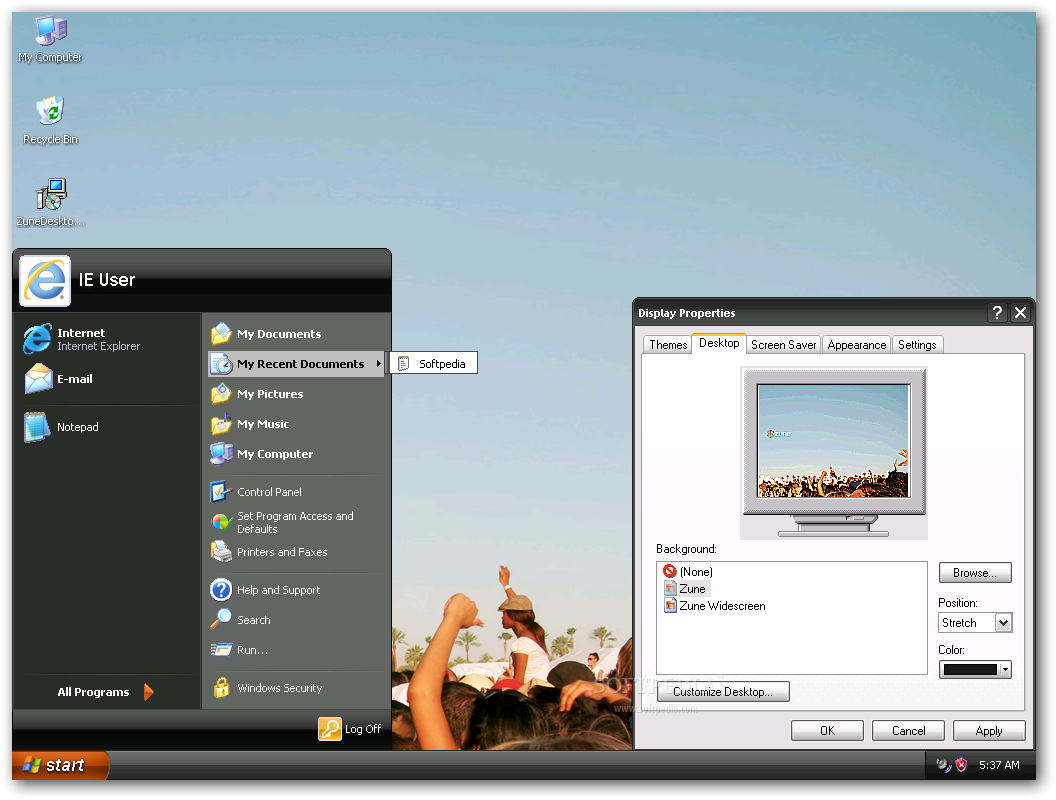Click the E-mail envelope icon
Viewport: 1056px width, 800px height.
tap(38, 379)
